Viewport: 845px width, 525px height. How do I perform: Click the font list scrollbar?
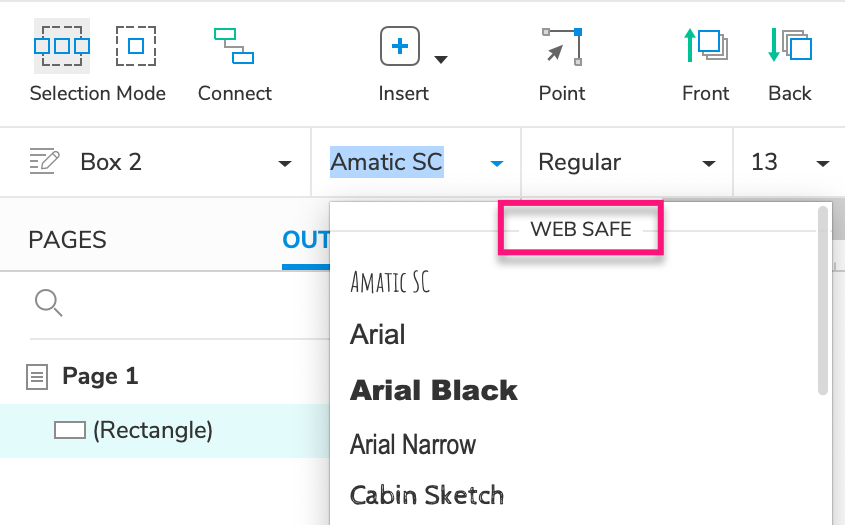(823, 300)
